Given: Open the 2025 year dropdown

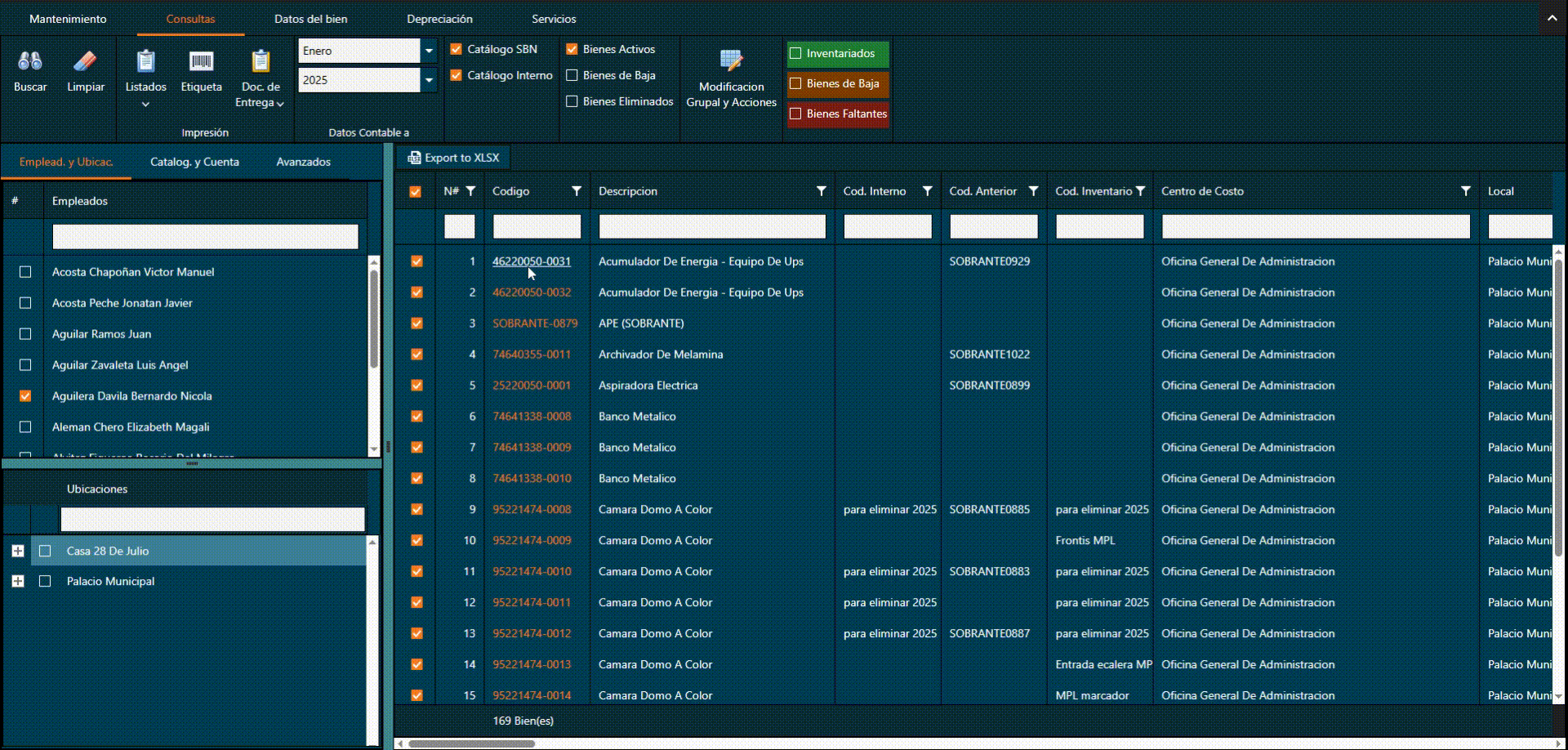Looking at the screenshot, I should point(429,80).
